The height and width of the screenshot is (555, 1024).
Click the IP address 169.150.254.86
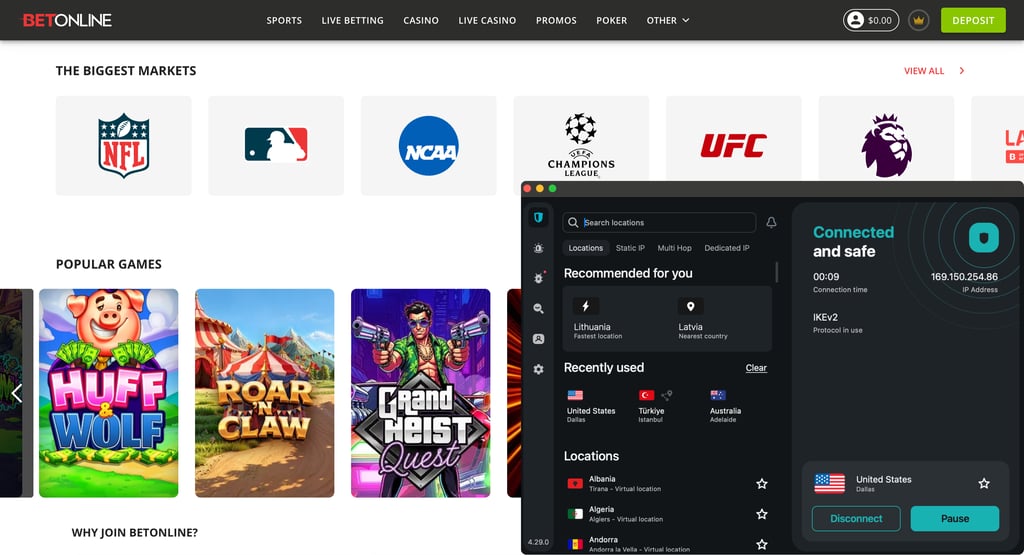(x=964, y=277)
